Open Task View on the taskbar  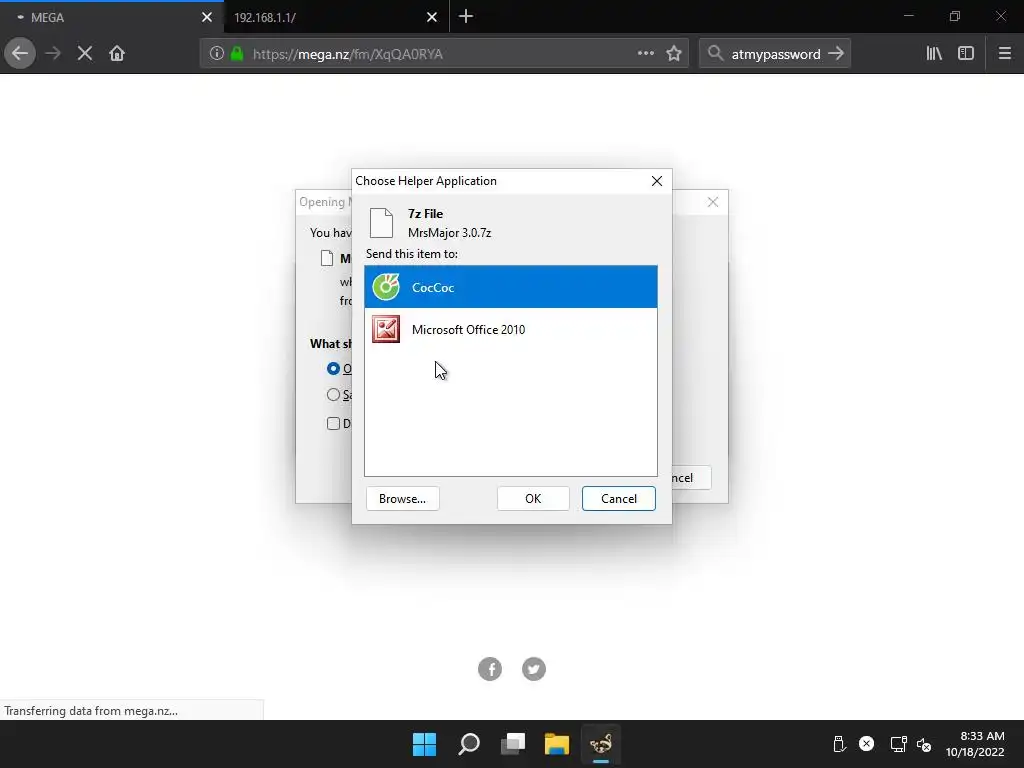coord(513,744)
